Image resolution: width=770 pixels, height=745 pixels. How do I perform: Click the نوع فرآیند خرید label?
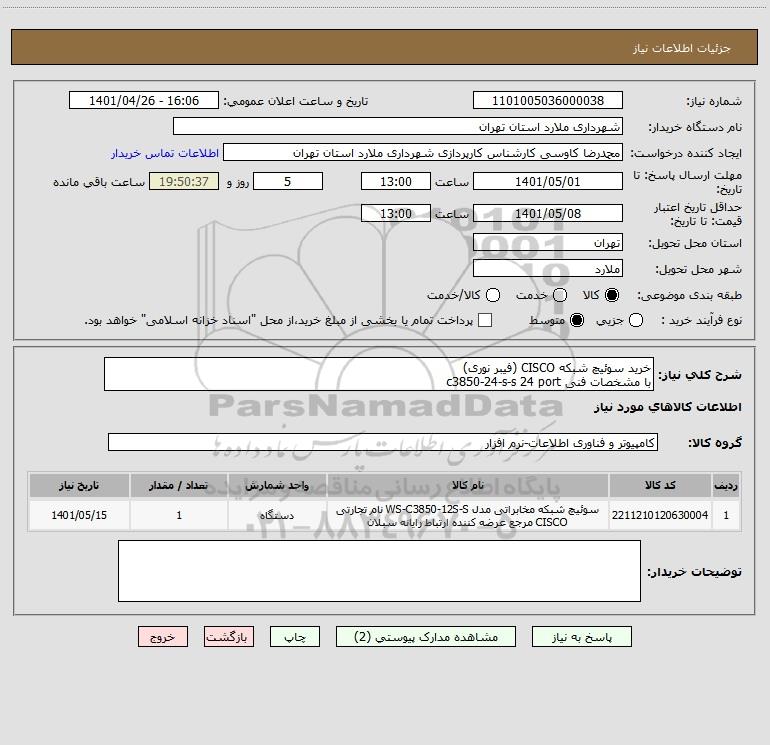(701, 320)
